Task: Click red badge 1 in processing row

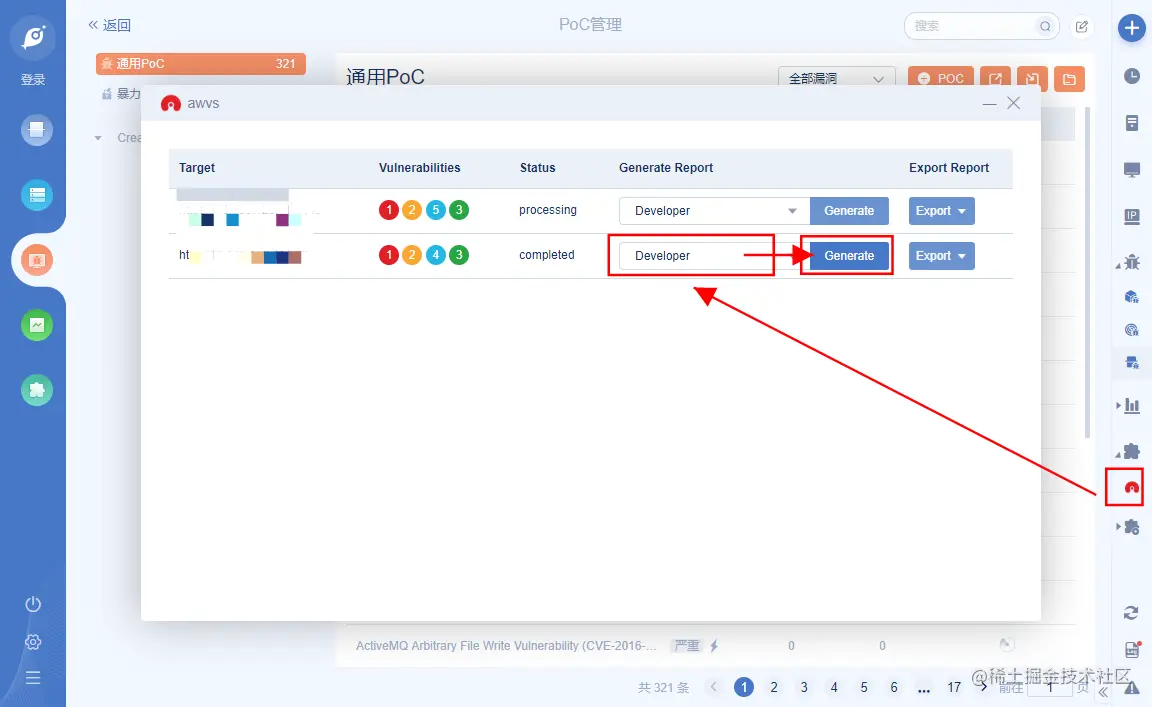Action: 389,210
